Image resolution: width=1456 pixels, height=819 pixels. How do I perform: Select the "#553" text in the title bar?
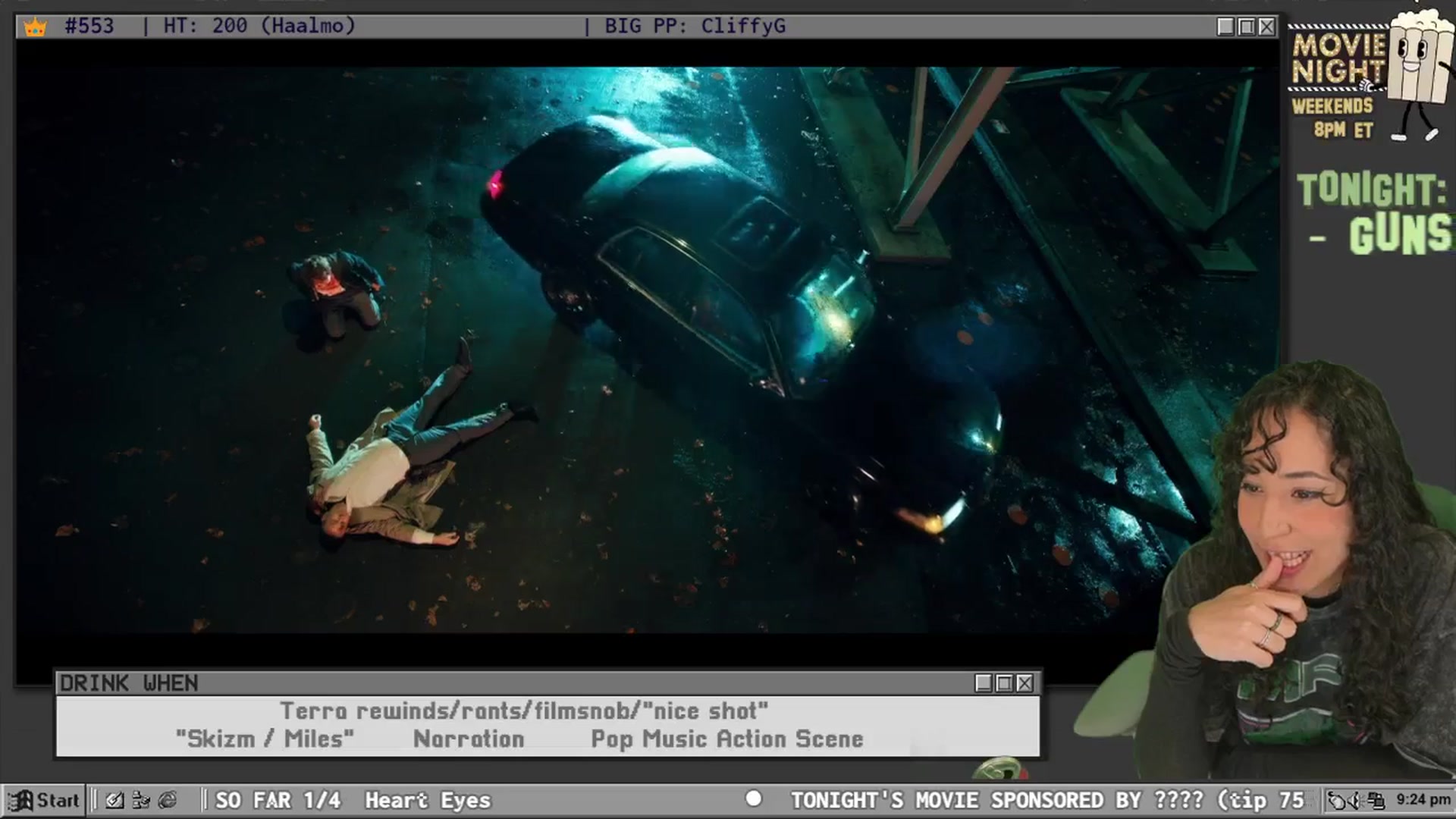pos(89,26)
